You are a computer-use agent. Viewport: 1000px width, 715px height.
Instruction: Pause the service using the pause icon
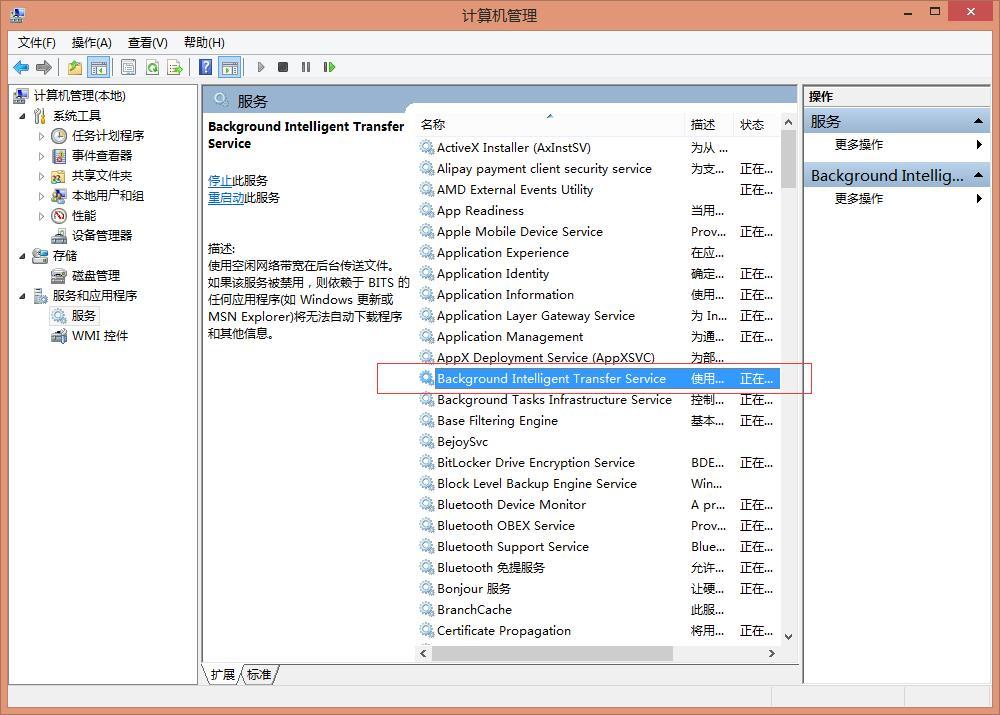coord(305,67)
